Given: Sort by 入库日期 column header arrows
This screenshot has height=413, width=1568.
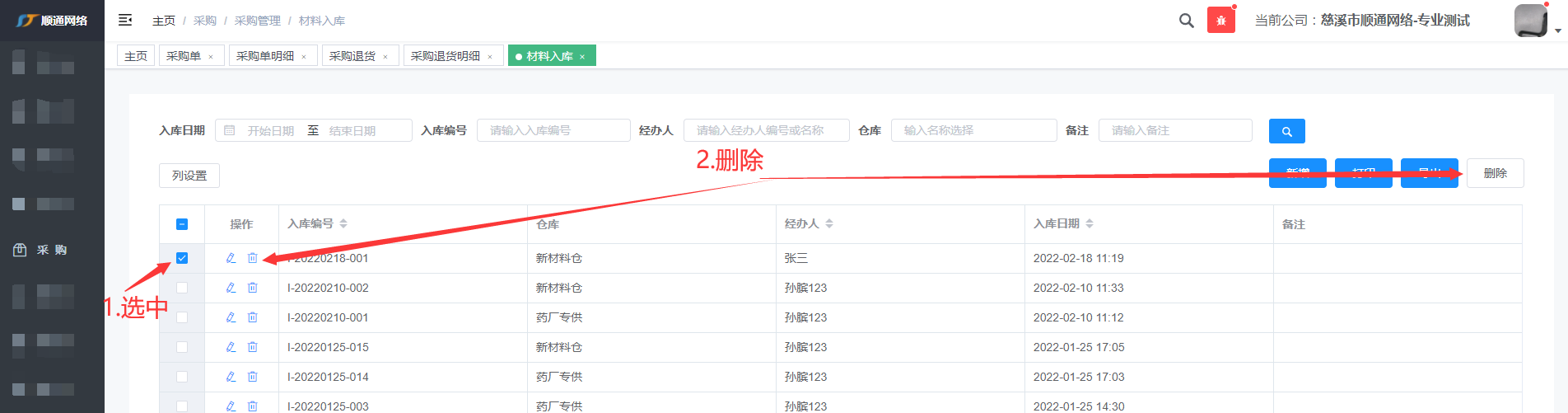Looking at the screenshot, I should point(1090,223).
